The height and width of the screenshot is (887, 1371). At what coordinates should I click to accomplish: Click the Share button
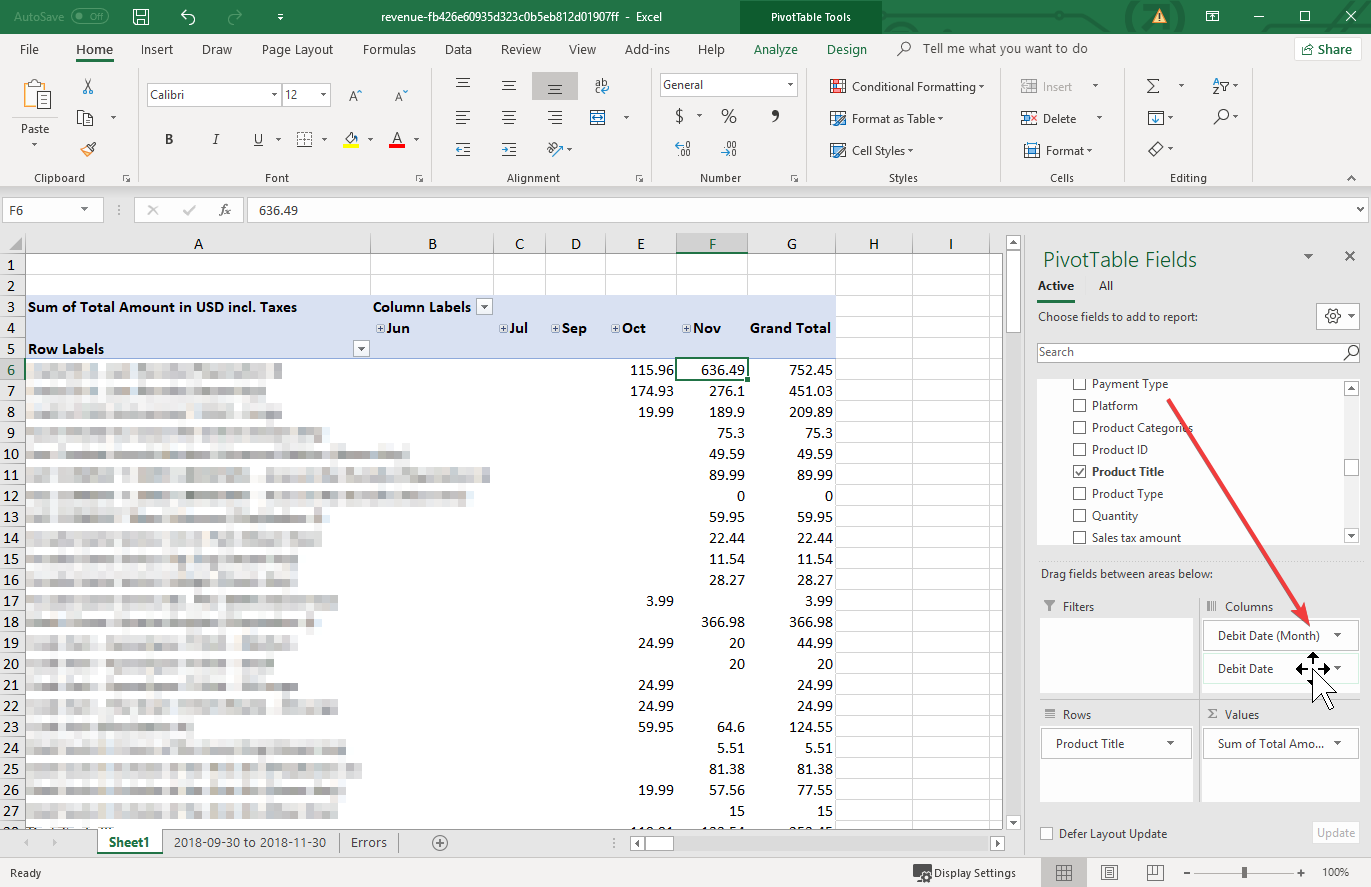(1326, 50)
